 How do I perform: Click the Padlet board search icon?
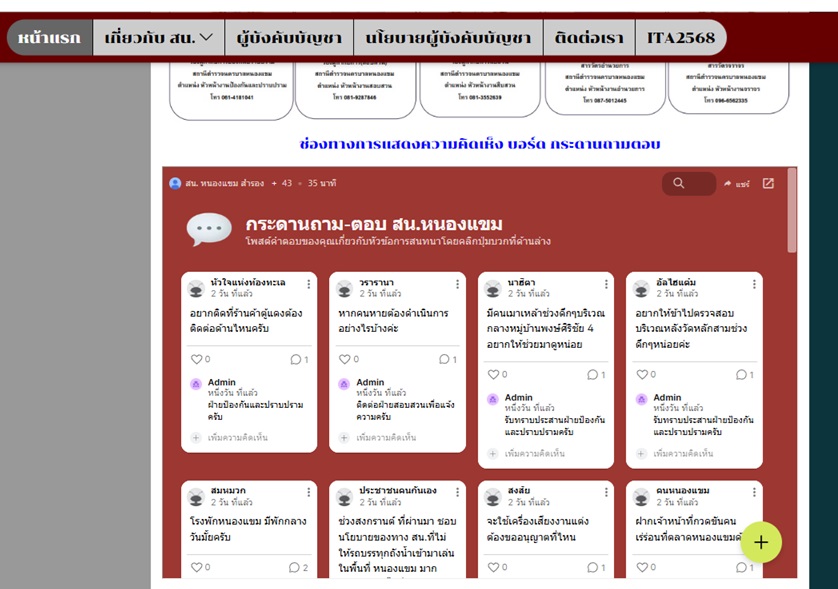tap(679, 184)
